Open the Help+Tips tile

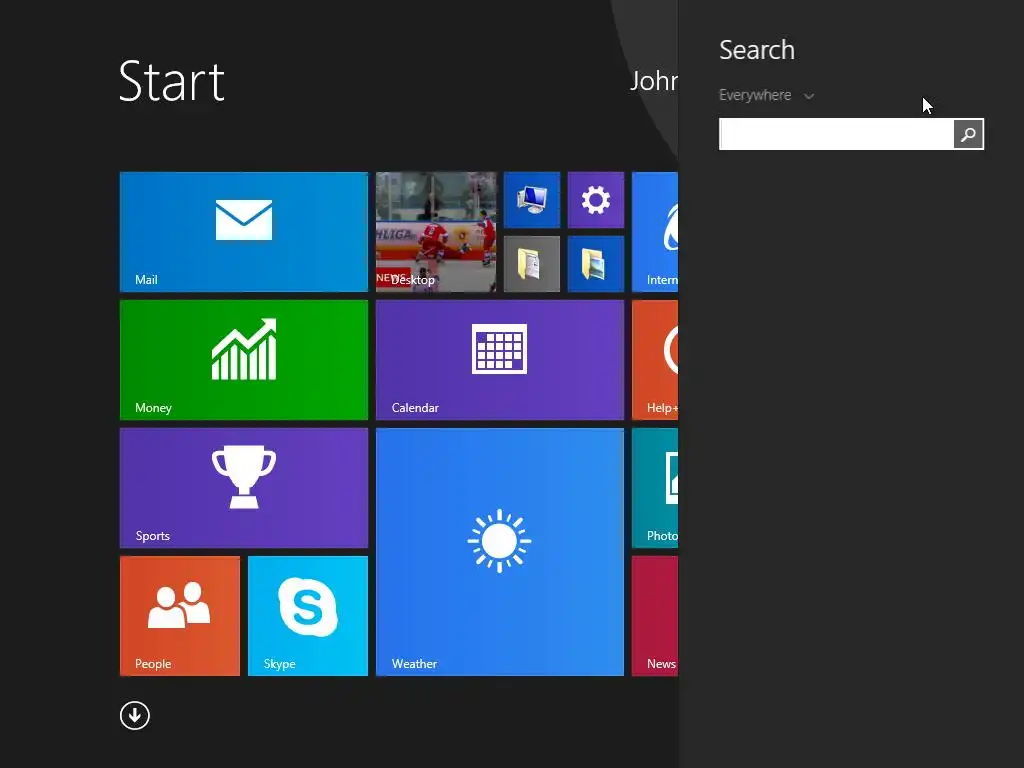(655, 360)
